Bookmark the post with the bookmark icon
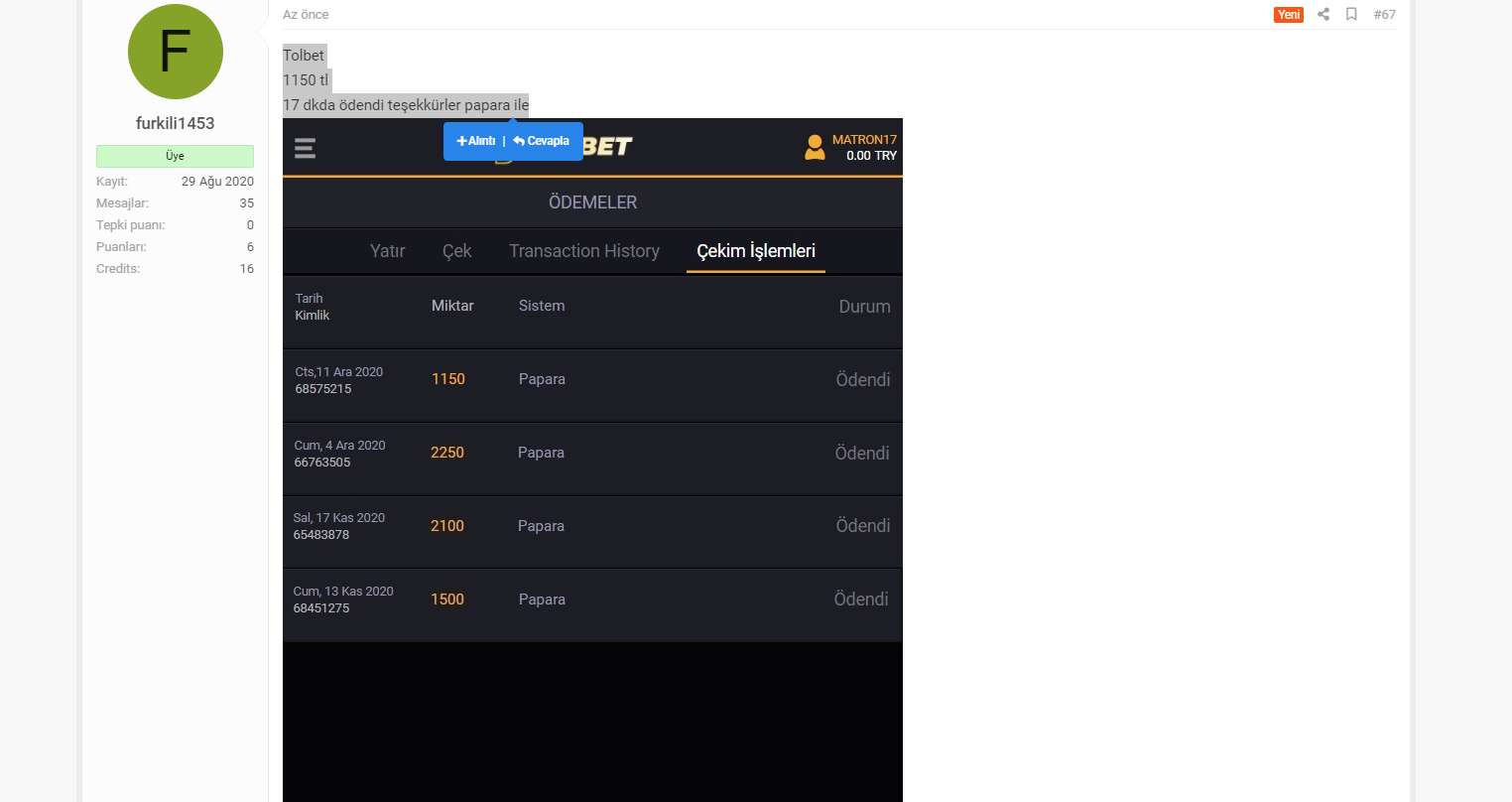 [1351, 14]
